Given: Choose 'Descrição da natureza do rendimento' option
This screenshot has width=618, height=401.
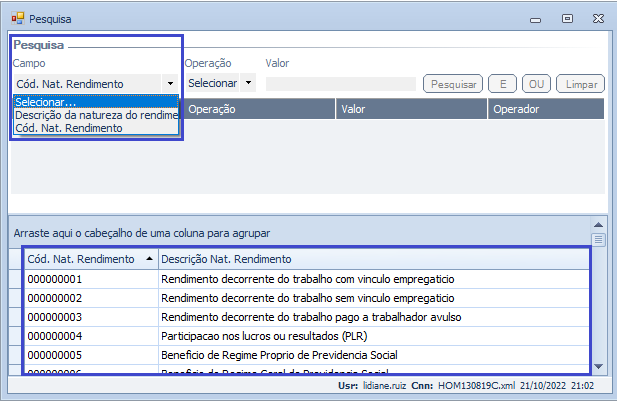Looking at the screenshot, I should 96,114.
